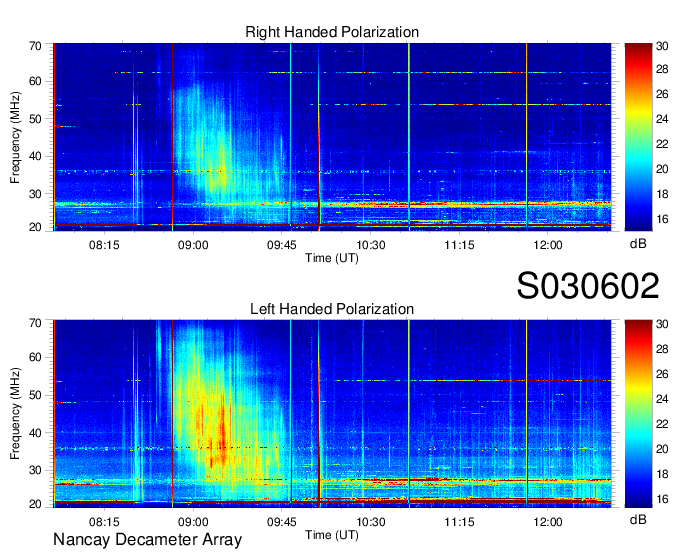Click the dB unit label of Right Handed color bar

click(x=638, y=244)
